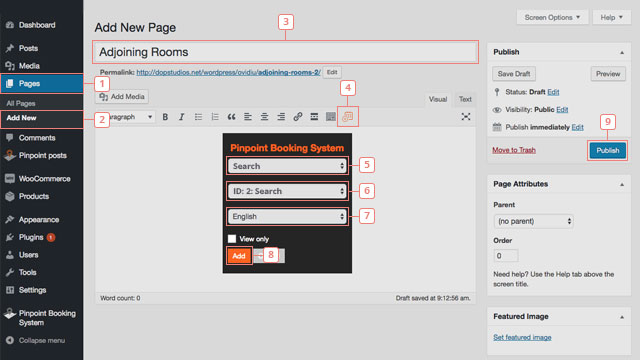640x360 pixels.
Task: Open Settings in the sidebar
Action: coord(32,290)
